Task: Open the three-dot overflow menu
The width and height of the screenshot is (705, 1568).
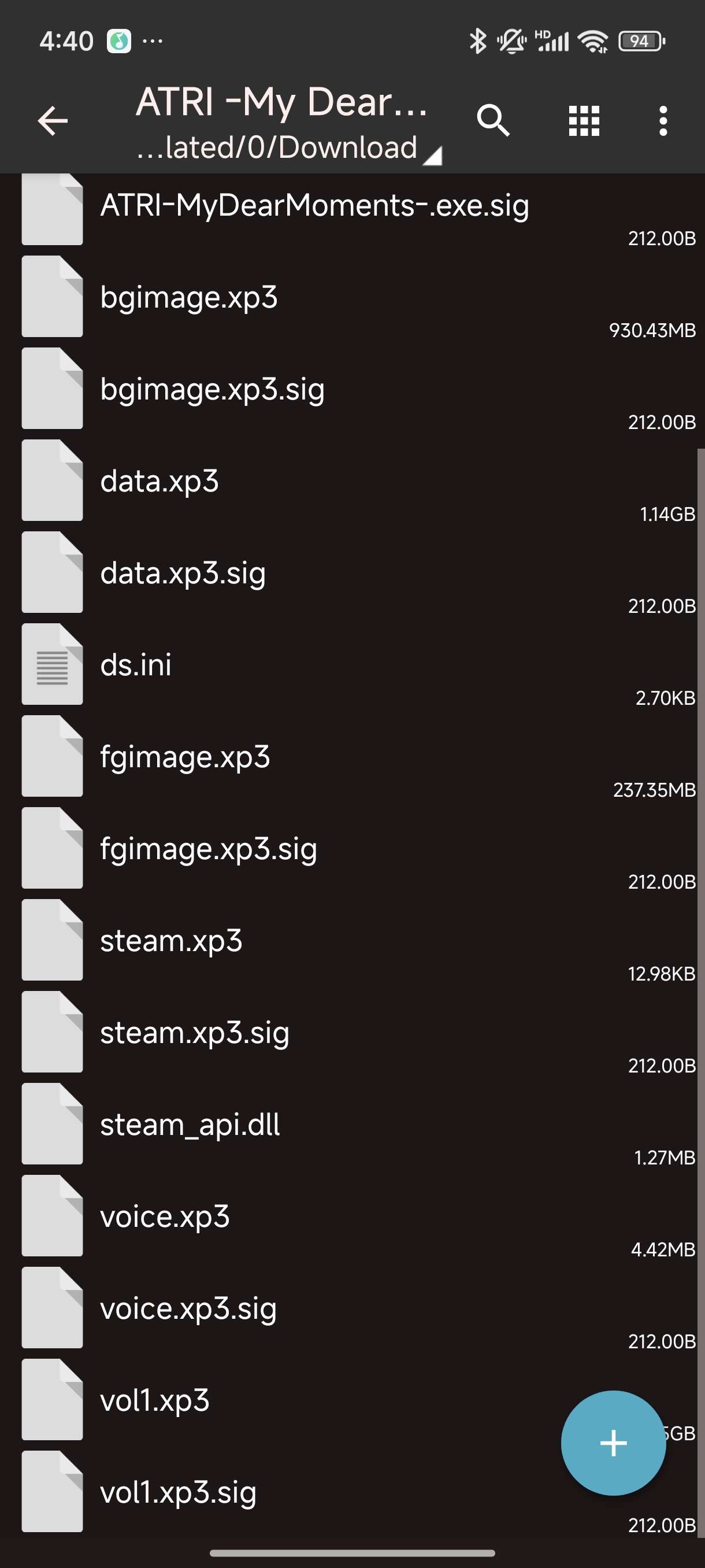Action: 663,120
